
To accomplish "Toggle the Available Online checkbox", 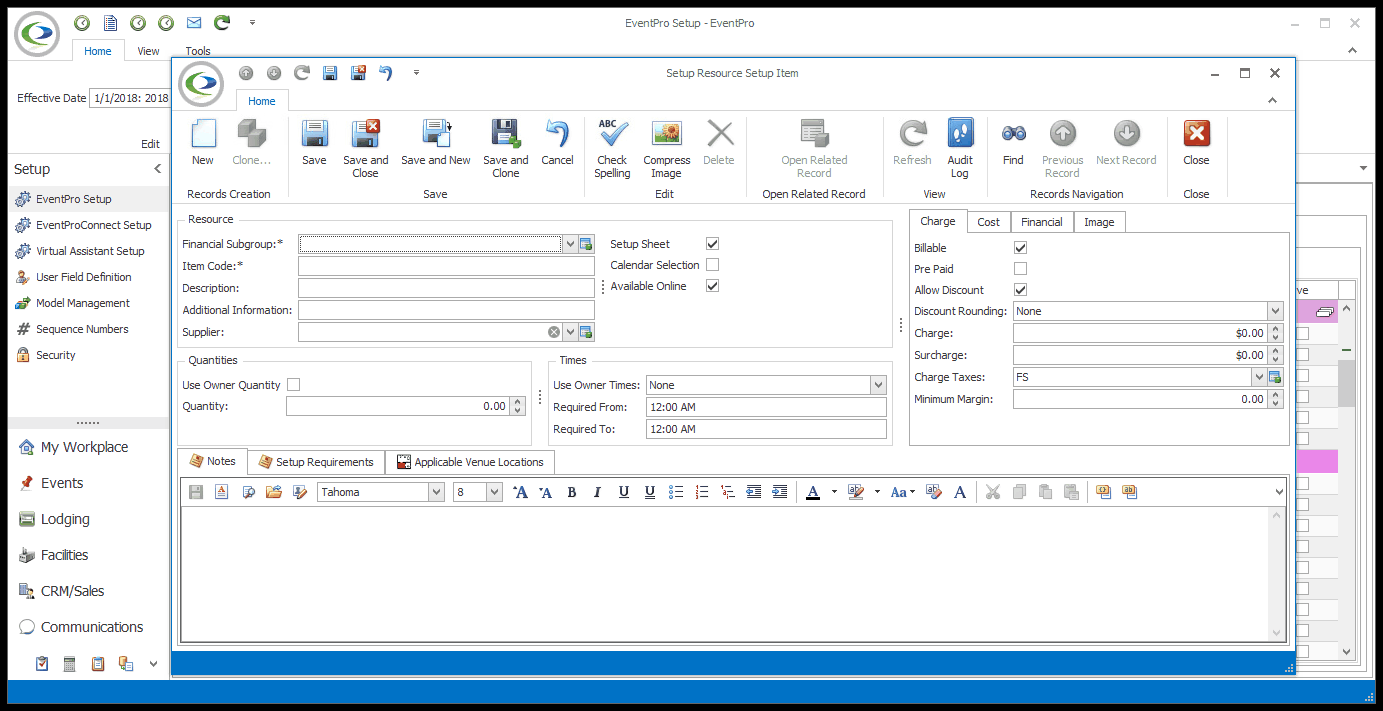I will tap(712, 286).
